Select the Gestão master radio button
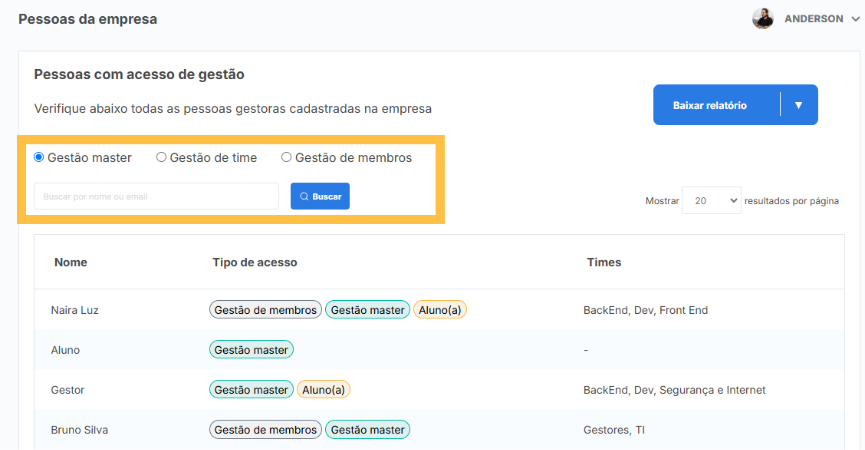865x450 pixels. pyautogui.click(x=39, y=157)
